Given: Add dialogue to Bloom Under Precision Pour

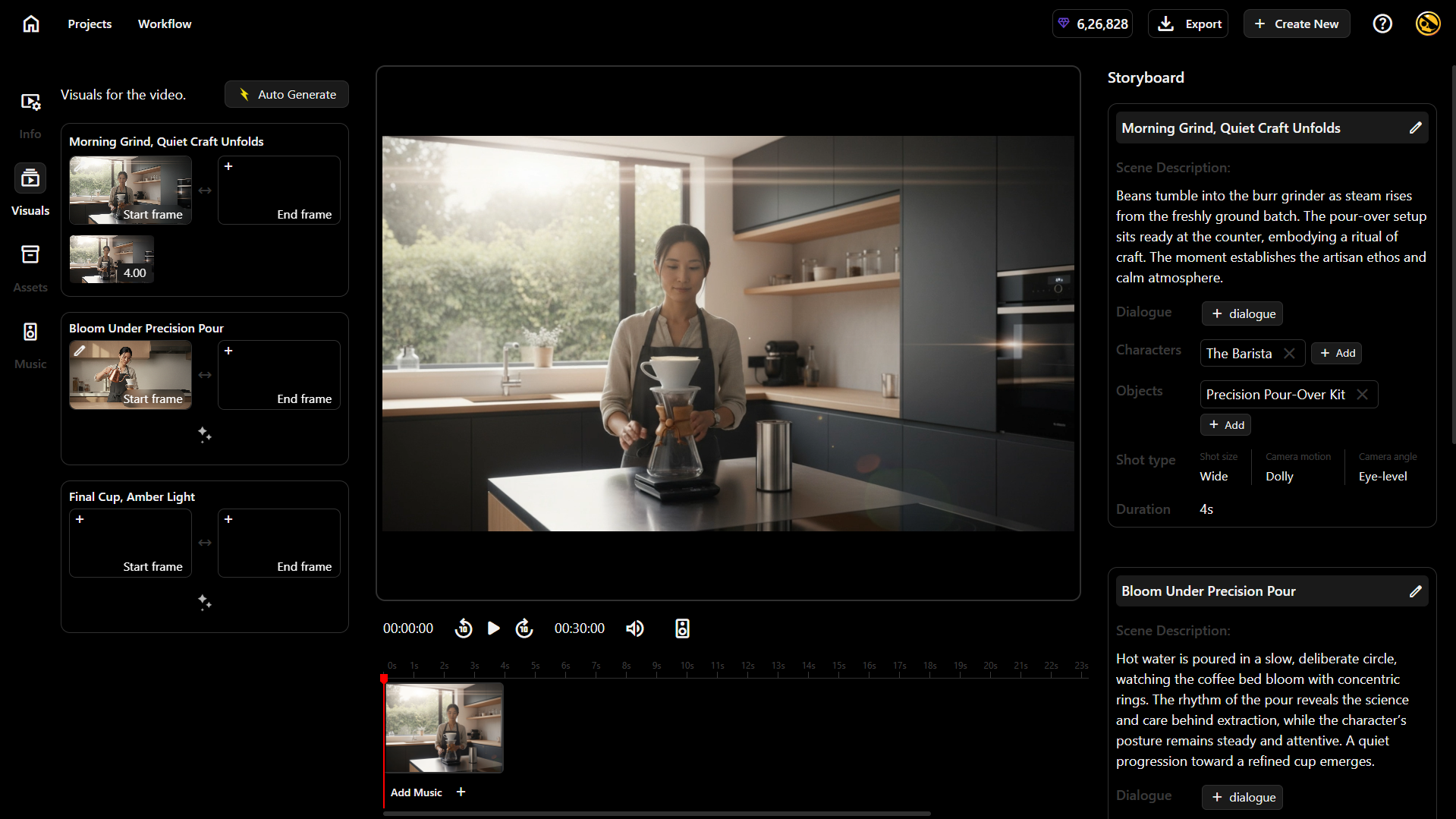Looking at the screenshot, I should click(1242, 797).
